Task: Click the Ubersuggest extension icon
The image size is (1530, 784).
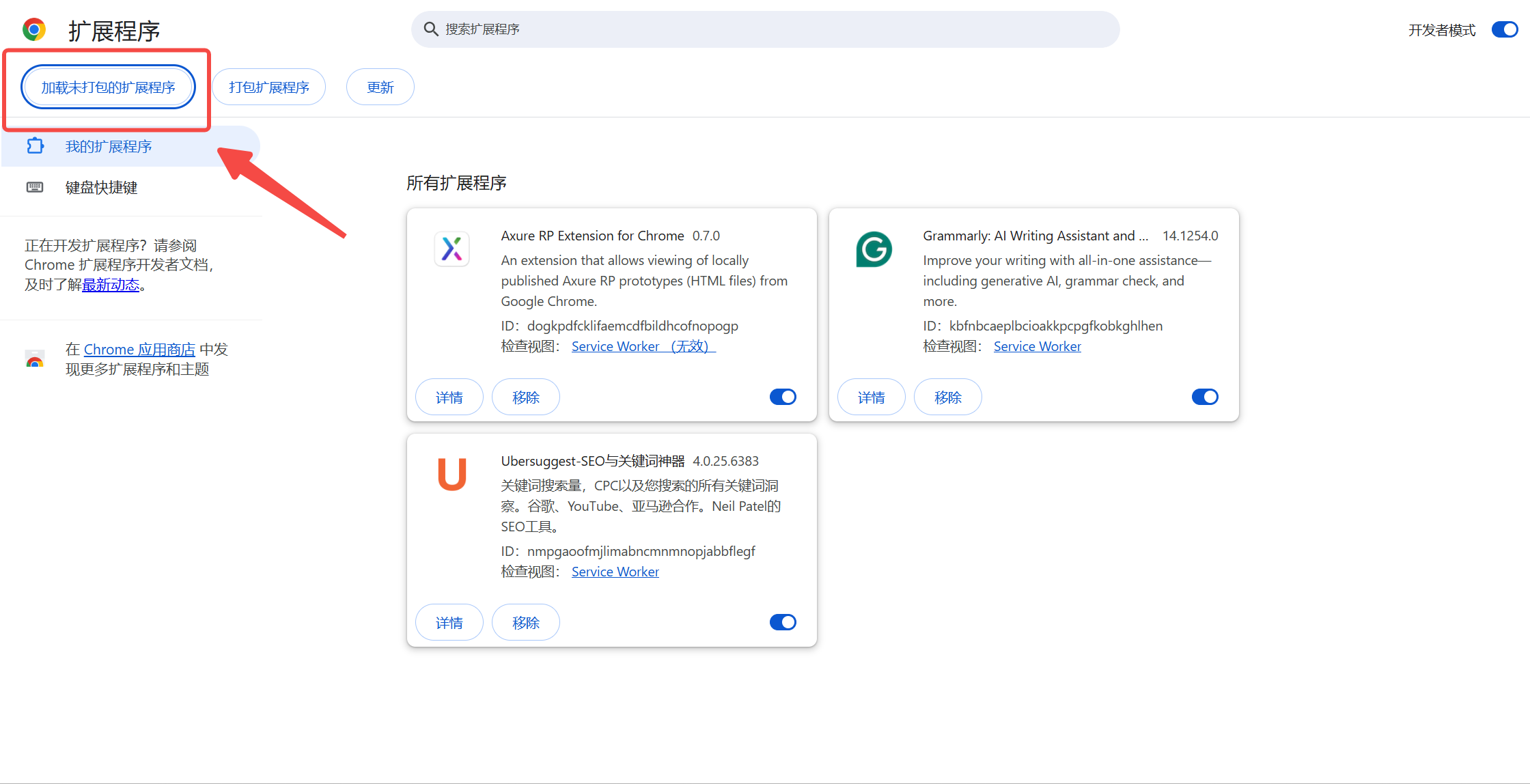Action: (451, 474)
